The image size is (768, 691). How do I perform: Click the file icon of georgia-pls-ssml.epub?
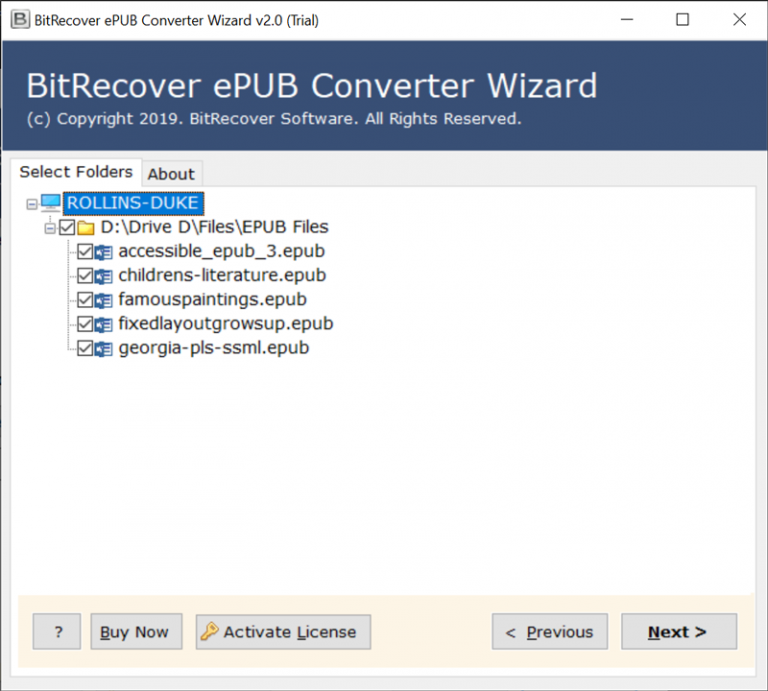pos(103,349)
